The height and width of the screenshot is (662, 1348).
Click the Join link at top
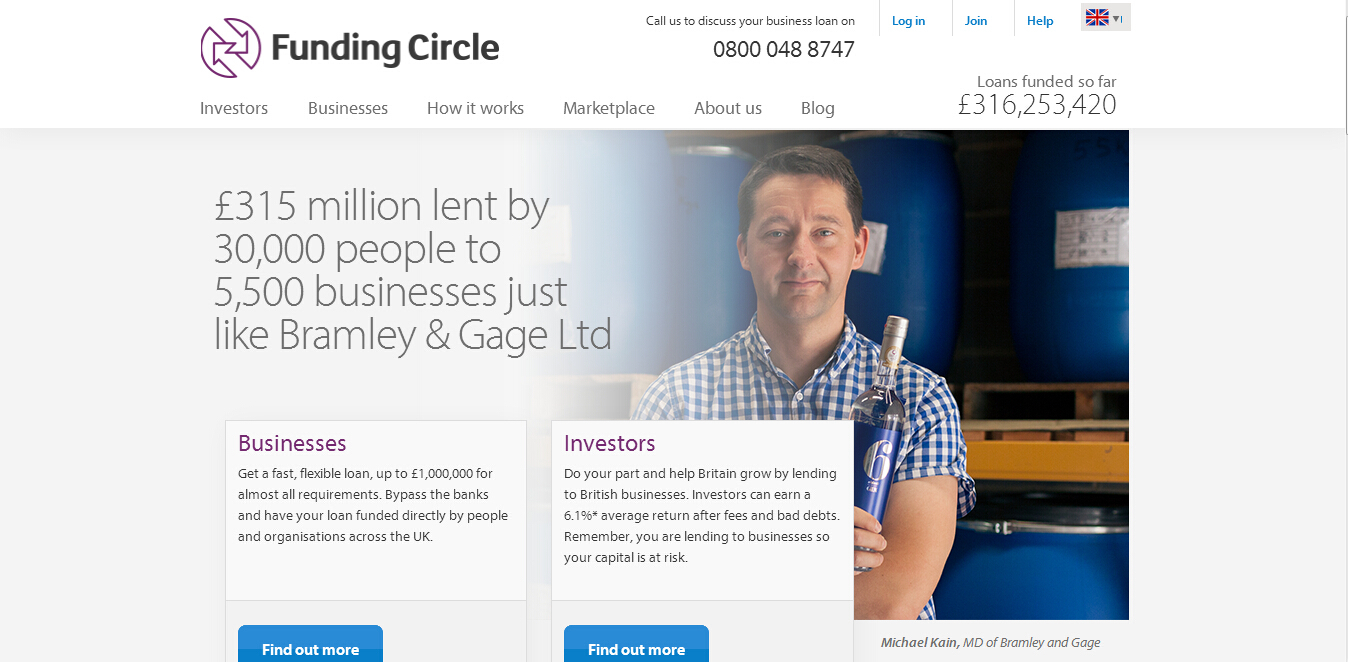(976, 21)
